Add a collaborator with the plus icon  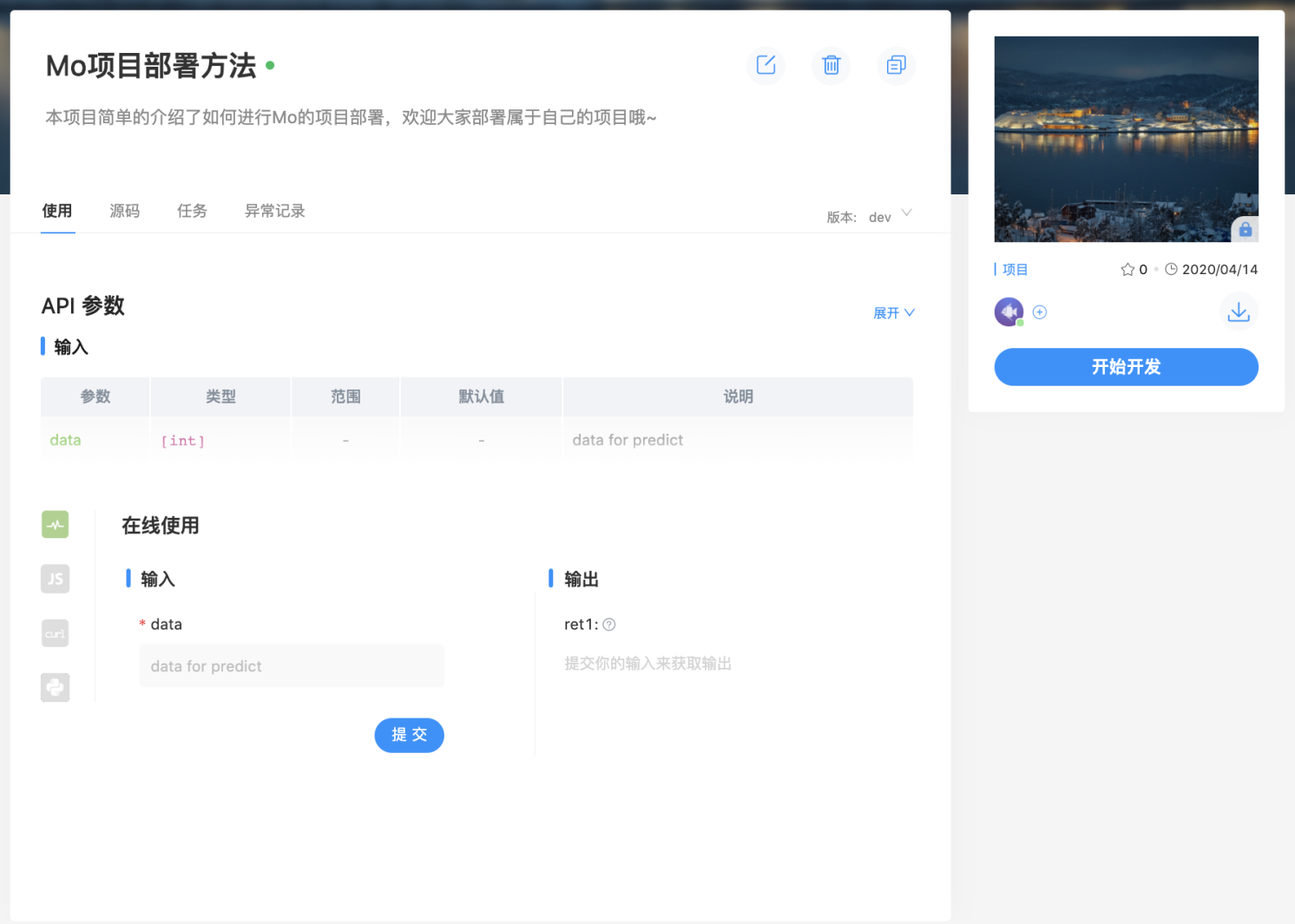[x=1040, y=312]
